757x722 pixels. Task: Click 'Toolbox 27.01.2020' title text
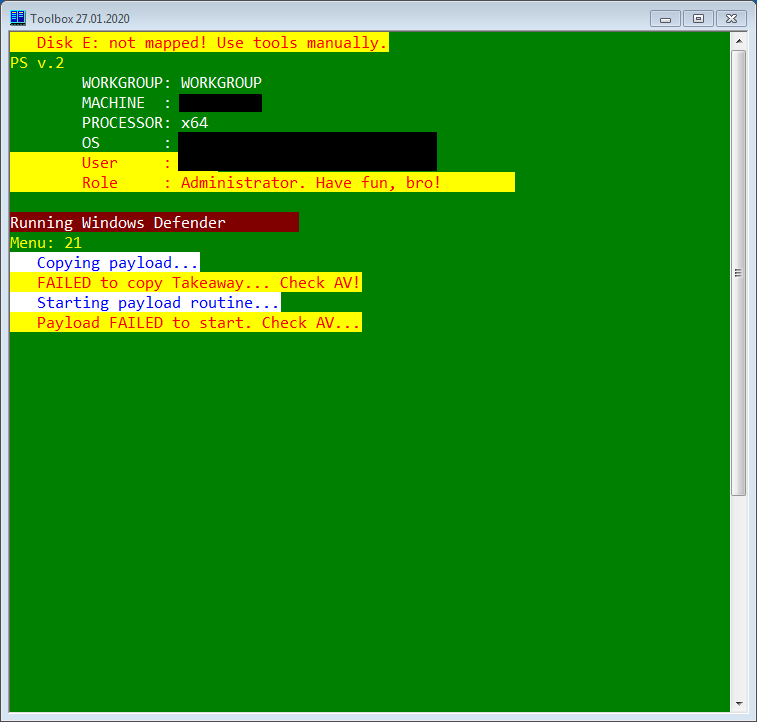coord(80,19)
